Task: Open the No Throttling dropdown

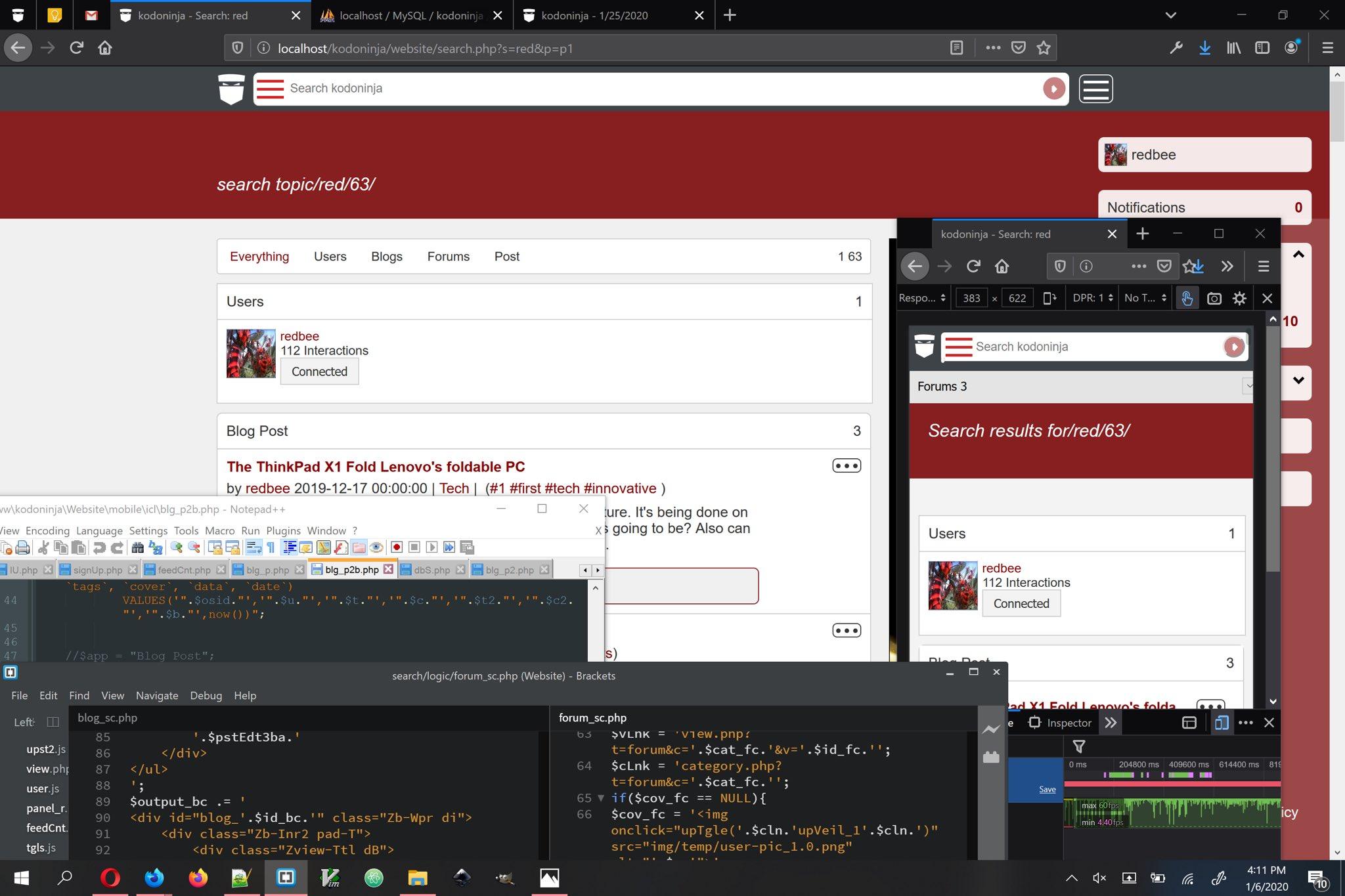Action: tap(1145, 298)
